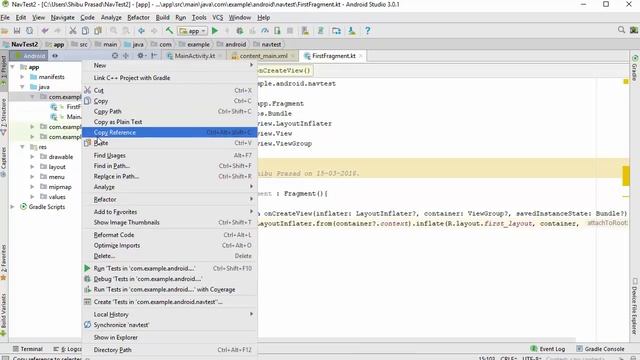Screen dimensions: 640x360
Task: Click the Save All toolbar icon
Action: click(17, 31)
